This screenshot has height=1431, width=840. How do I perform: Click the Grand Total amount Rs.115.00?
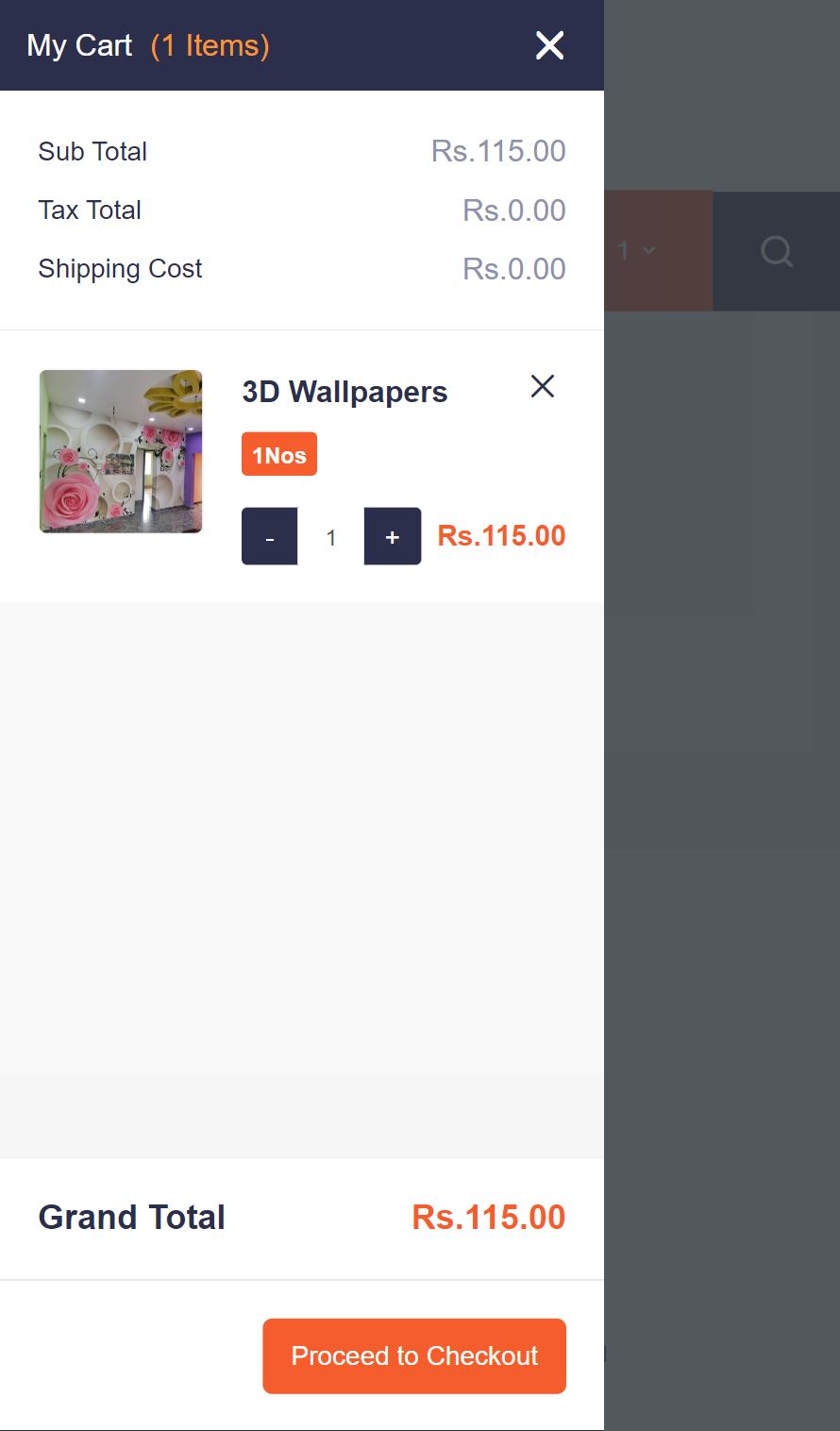(x=489, y=1217)
